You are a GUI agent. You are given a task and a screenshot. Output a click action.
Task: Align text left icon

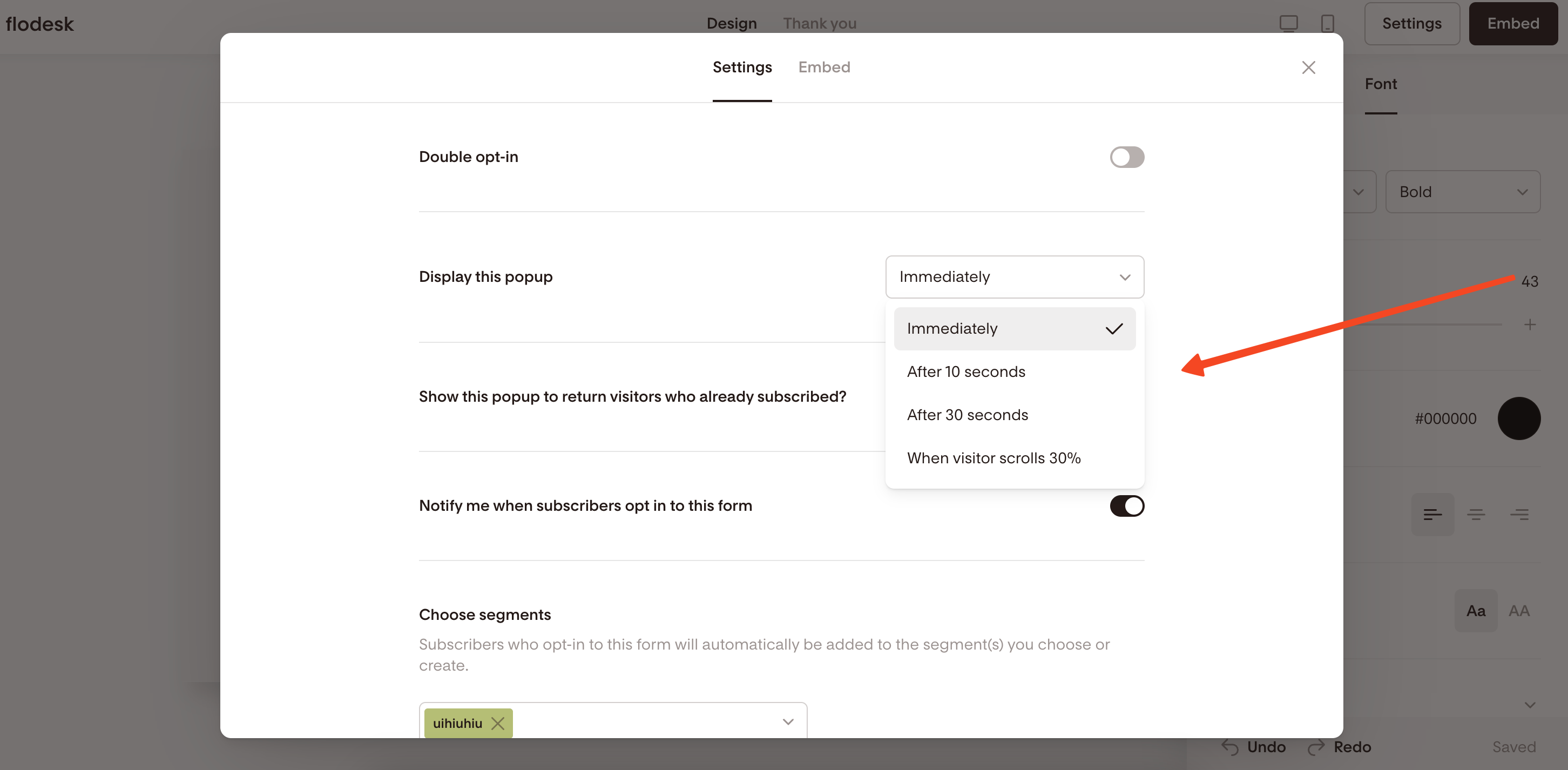pyautogui.click(x=1432, y=515)
